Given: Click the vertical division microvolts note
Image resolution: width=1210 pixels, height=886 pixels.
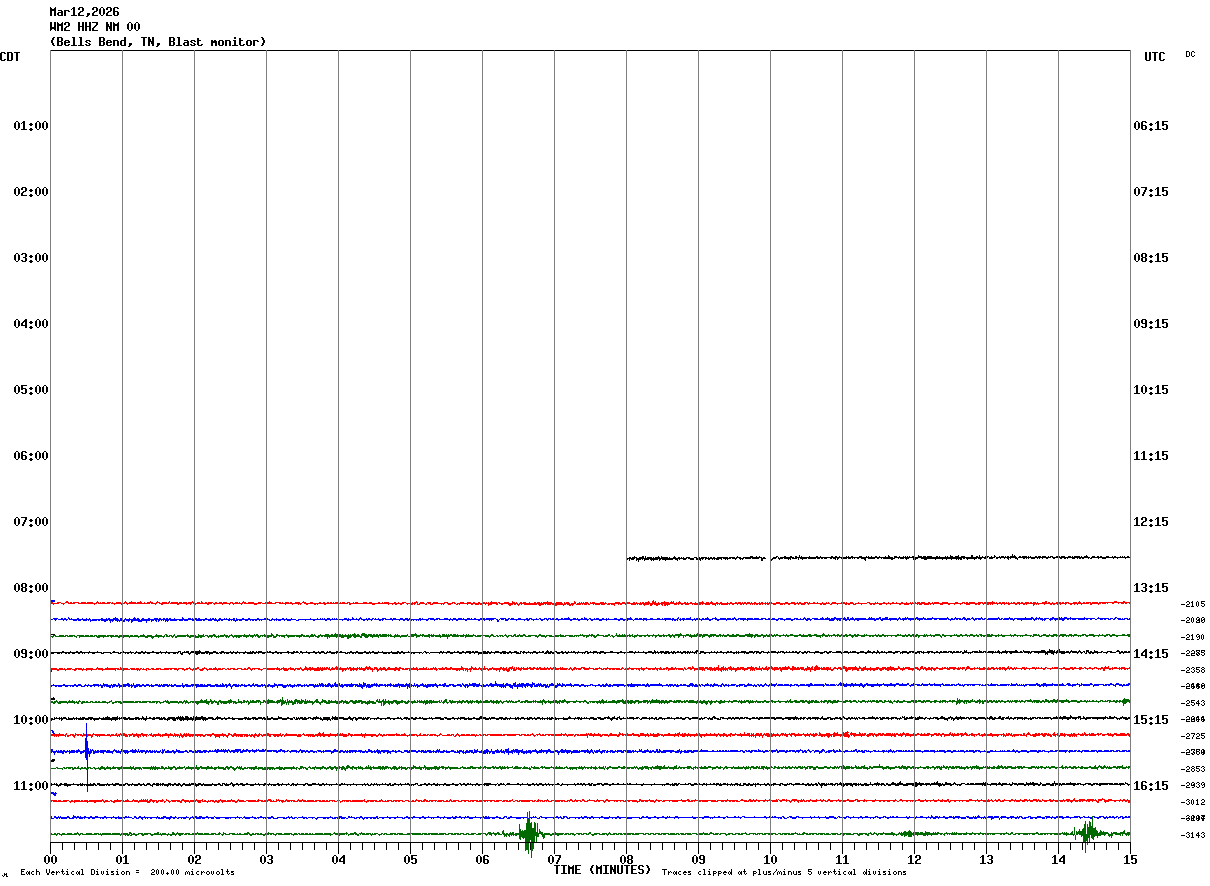Looking at the screenshot, I should coord(127,873).
